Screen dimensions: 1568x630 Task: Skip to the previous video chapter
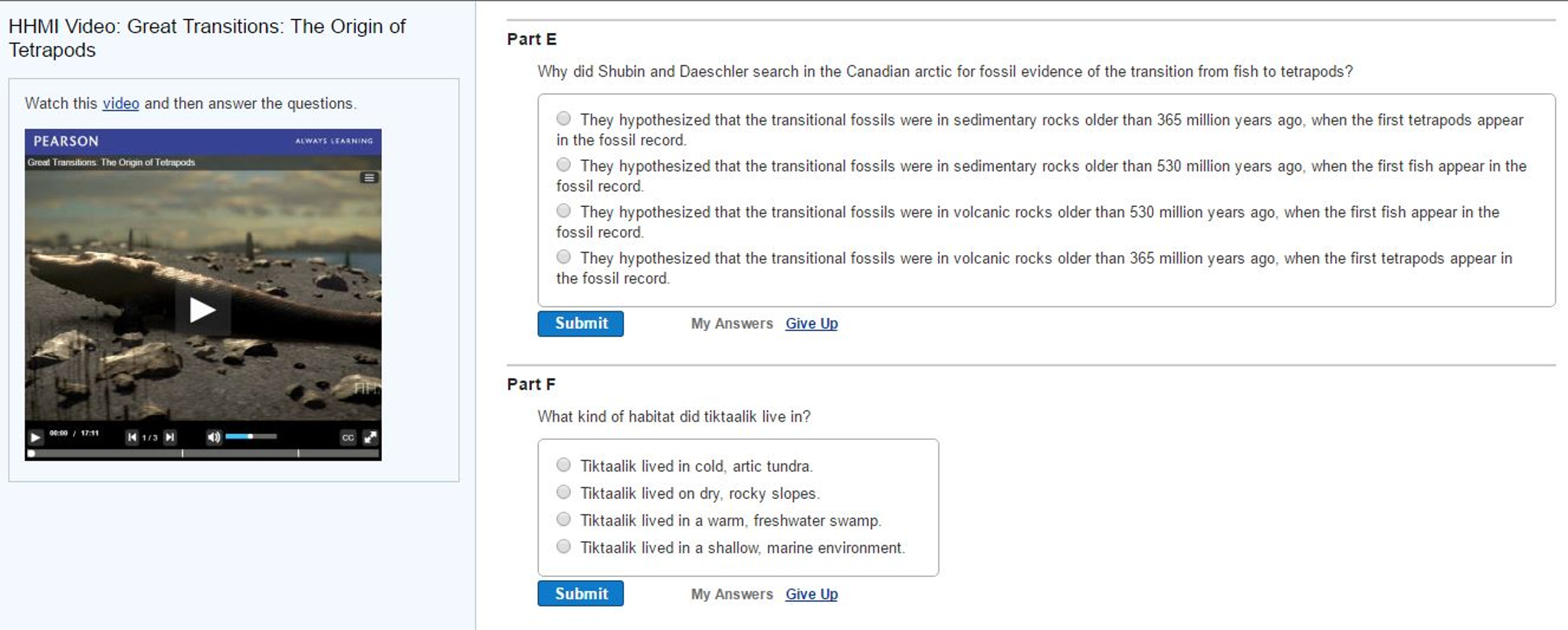(x=132, y=437)
